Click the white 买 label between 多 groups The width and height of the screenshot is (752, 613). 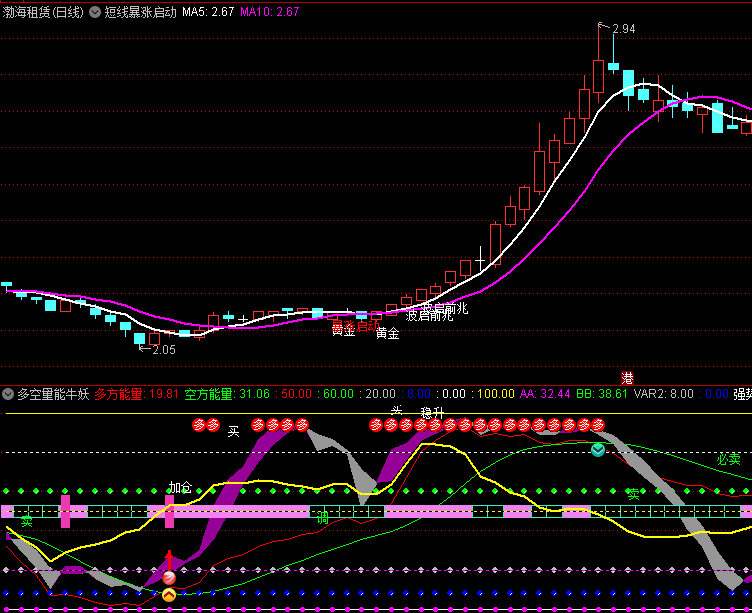pyautogui.click(x=234, y=432)
